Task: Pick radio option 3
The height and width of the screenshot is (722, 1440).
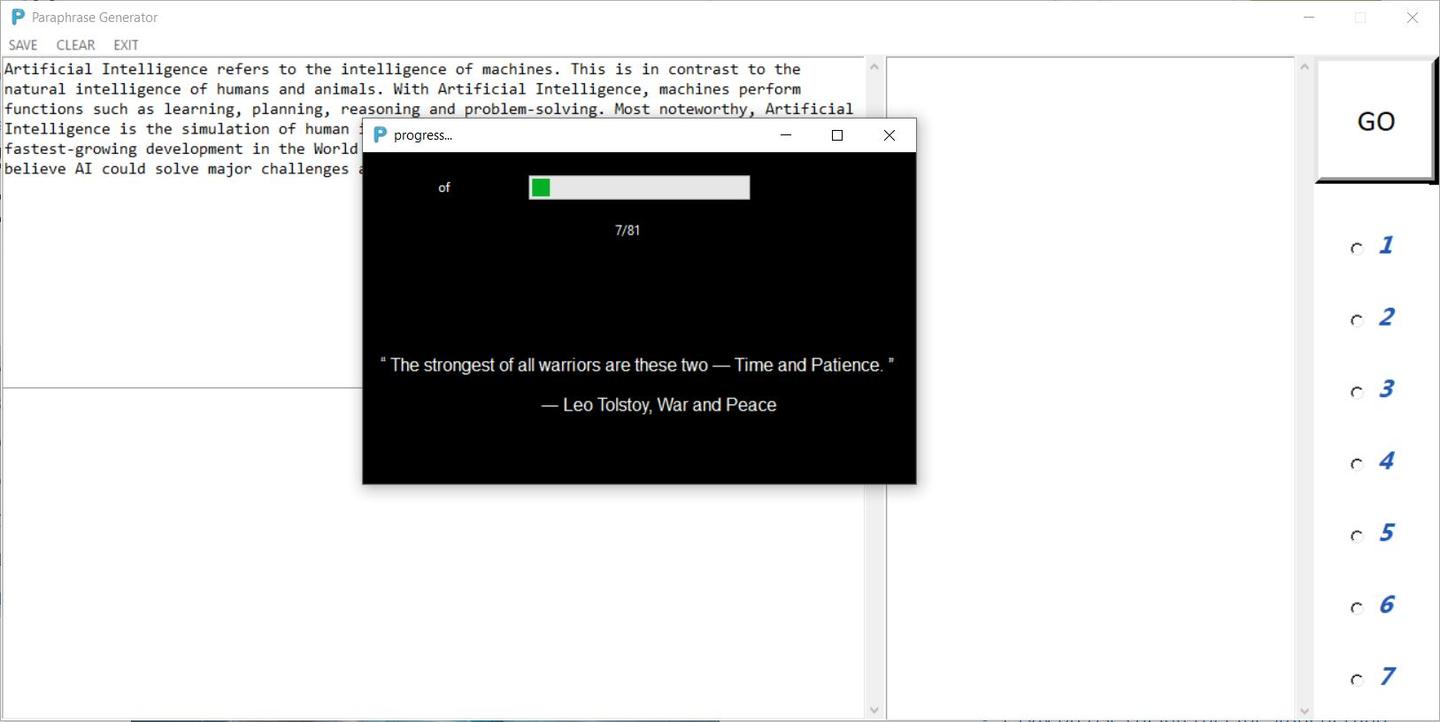Action: point(1357,392)
